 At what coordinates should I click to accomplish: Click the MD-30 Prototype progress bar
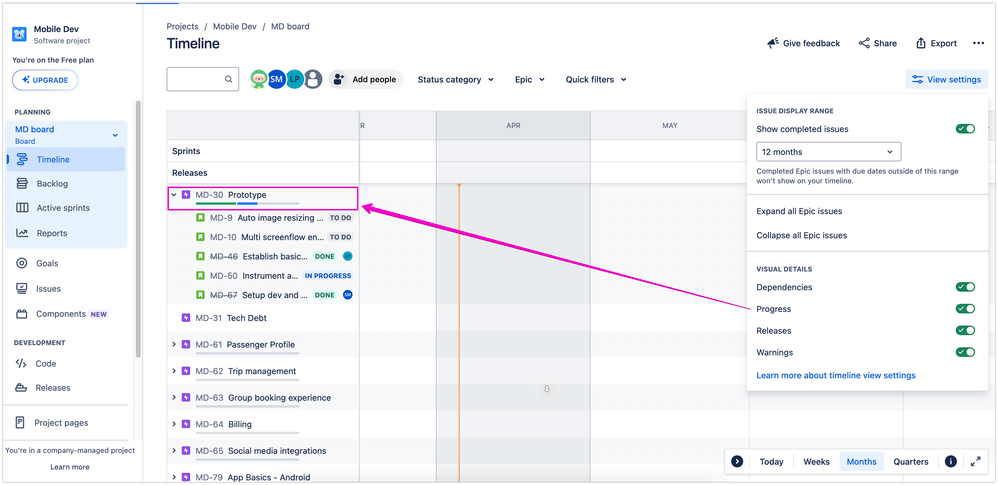click(x=248, y=203)
